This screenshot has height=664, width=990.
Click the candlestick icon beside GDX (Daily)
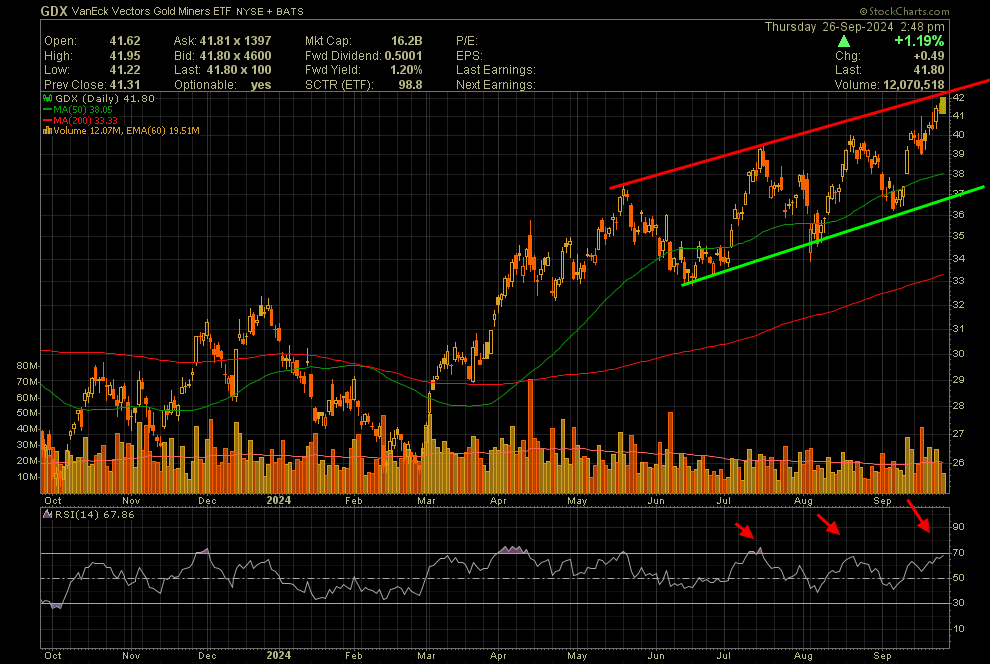[47, 98]
